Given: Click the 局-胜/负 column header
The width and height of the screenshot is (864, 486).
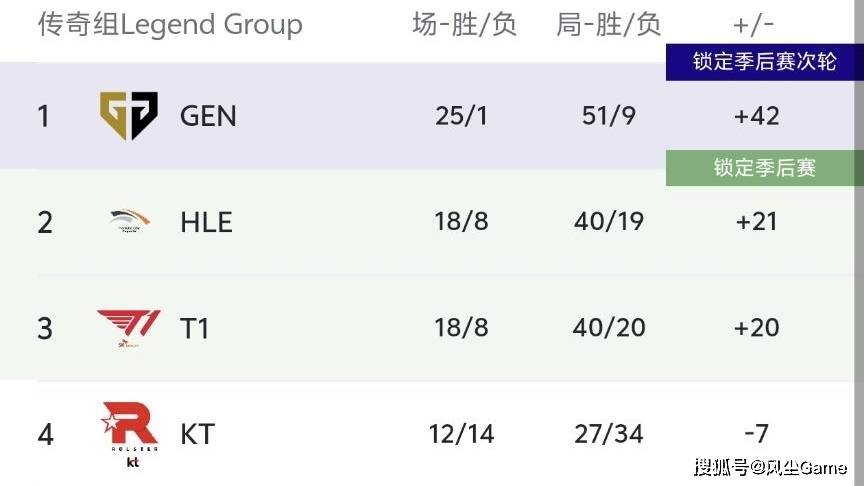Looking at the screenshot, I should point(608,25).
